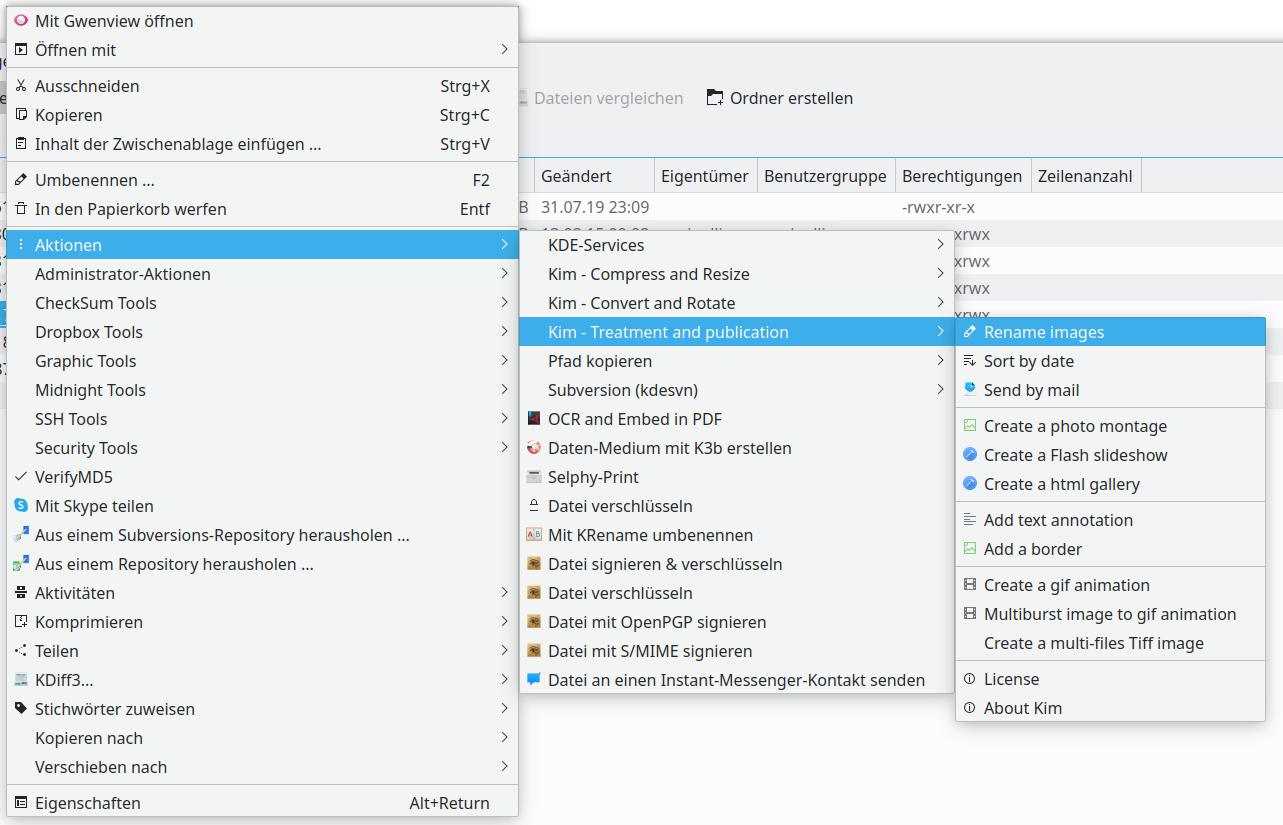Click the mail icon beside 'Send by mail'
The width and height of the screenshot is (1283, 825).
click(969, 390)
